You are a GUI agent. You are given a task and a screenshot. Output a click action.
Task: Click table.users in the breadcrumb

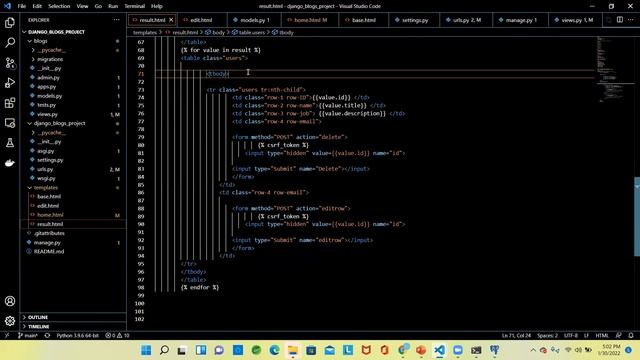249,32
